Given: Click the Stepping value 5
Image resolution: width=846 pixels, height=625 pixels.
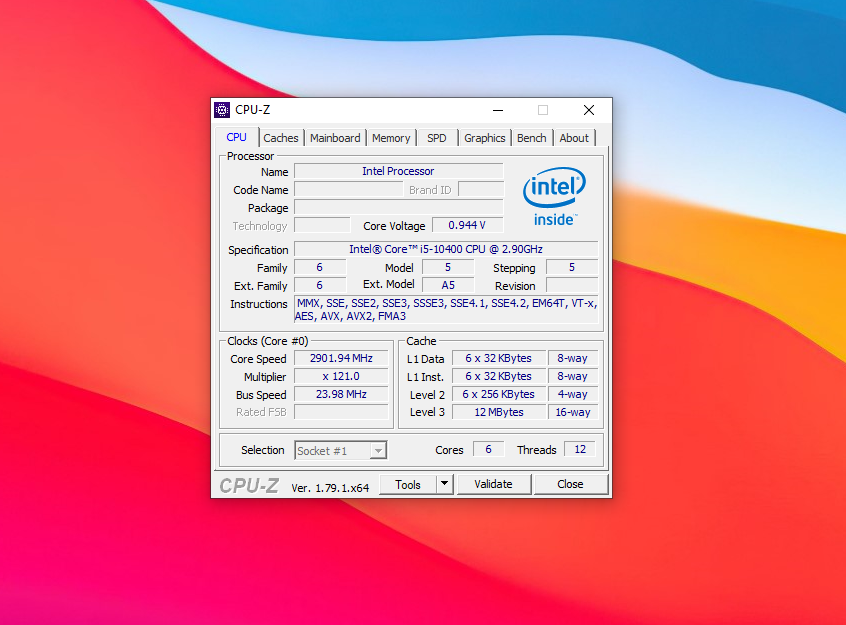Looking at the screenshot, I should [x=572, y=268].
